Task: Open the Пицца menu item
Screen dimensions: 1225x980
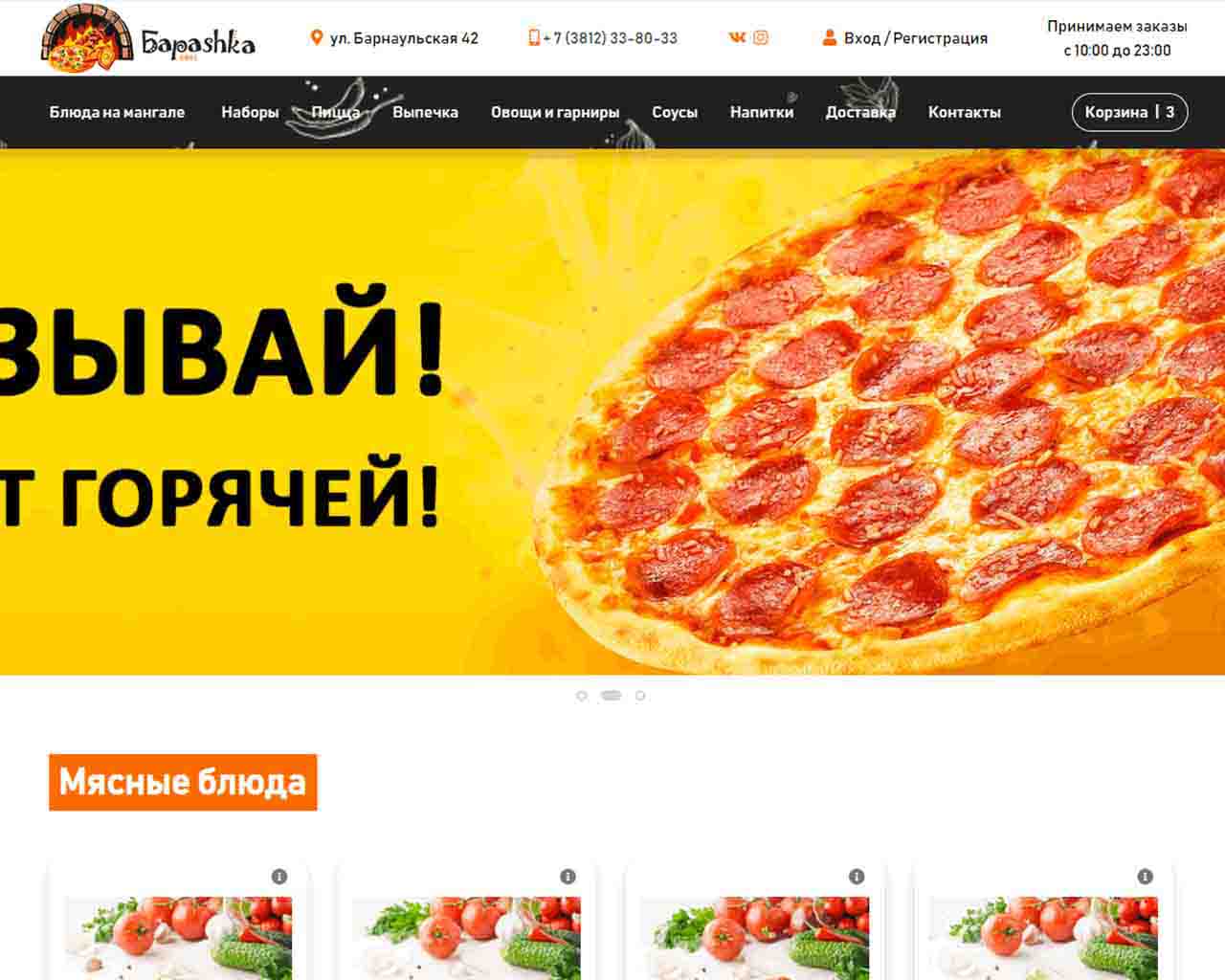Action: (x=336, y=112)
